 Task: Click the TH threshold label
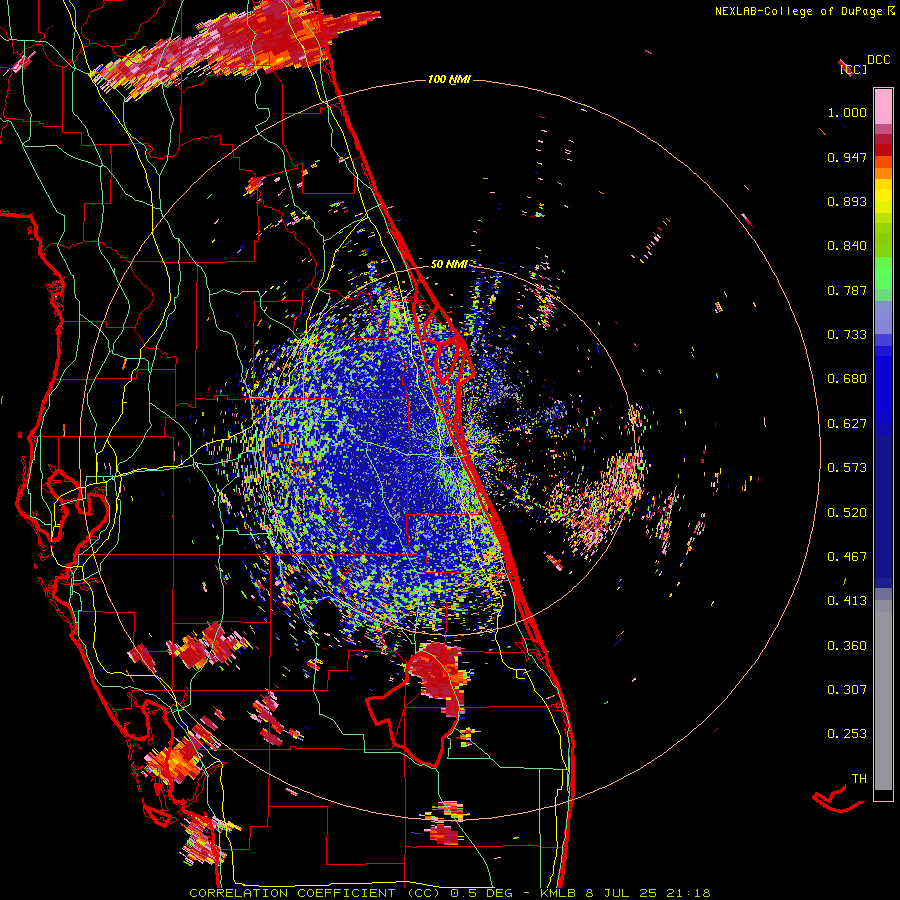859,779
